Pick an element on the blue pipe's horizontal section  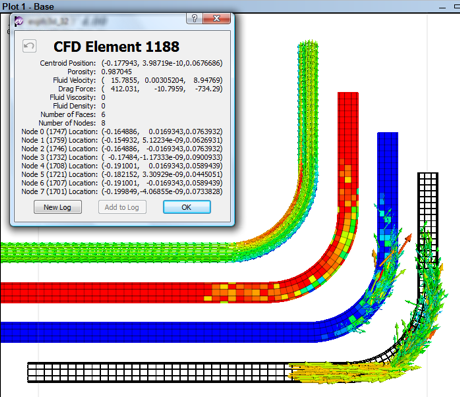(x=157, y=332)
